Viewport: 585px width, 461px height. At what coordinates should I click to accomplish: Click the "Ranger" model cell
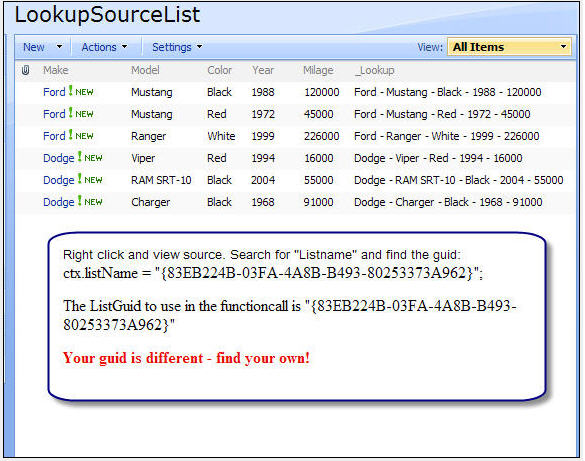(x=148, y=137)
